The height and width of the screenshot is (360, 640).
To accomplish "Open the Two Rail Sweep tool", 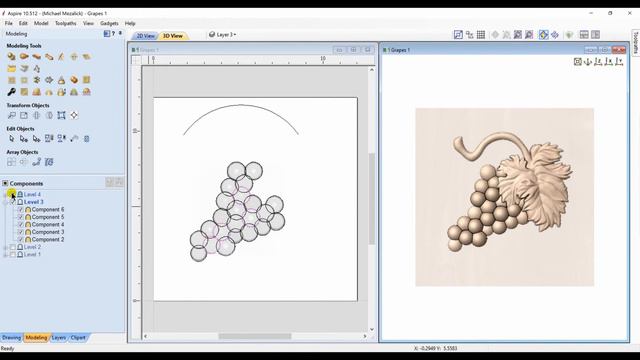I will 24,57.
